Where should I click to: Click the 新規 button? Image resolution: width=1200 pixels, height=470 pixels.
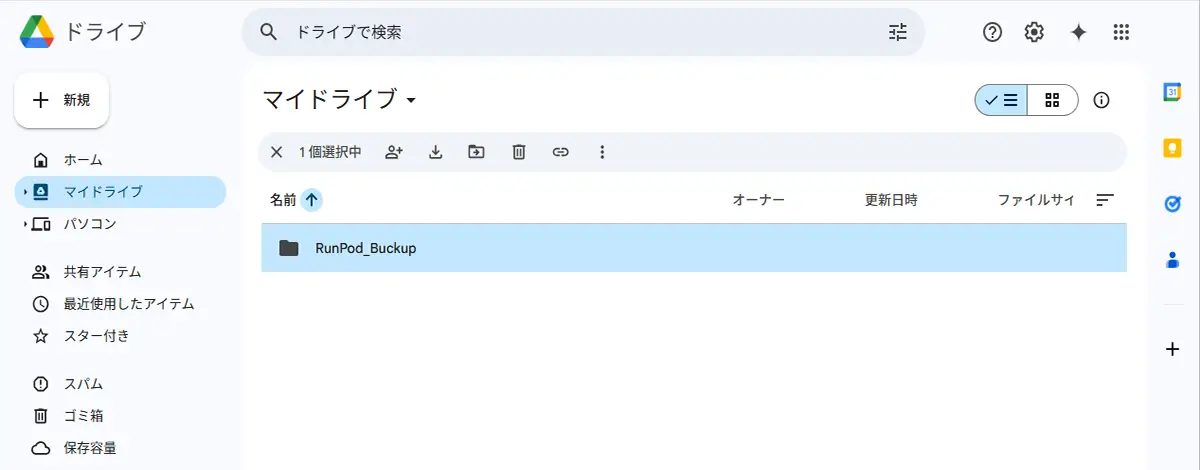tap(61, 100)
